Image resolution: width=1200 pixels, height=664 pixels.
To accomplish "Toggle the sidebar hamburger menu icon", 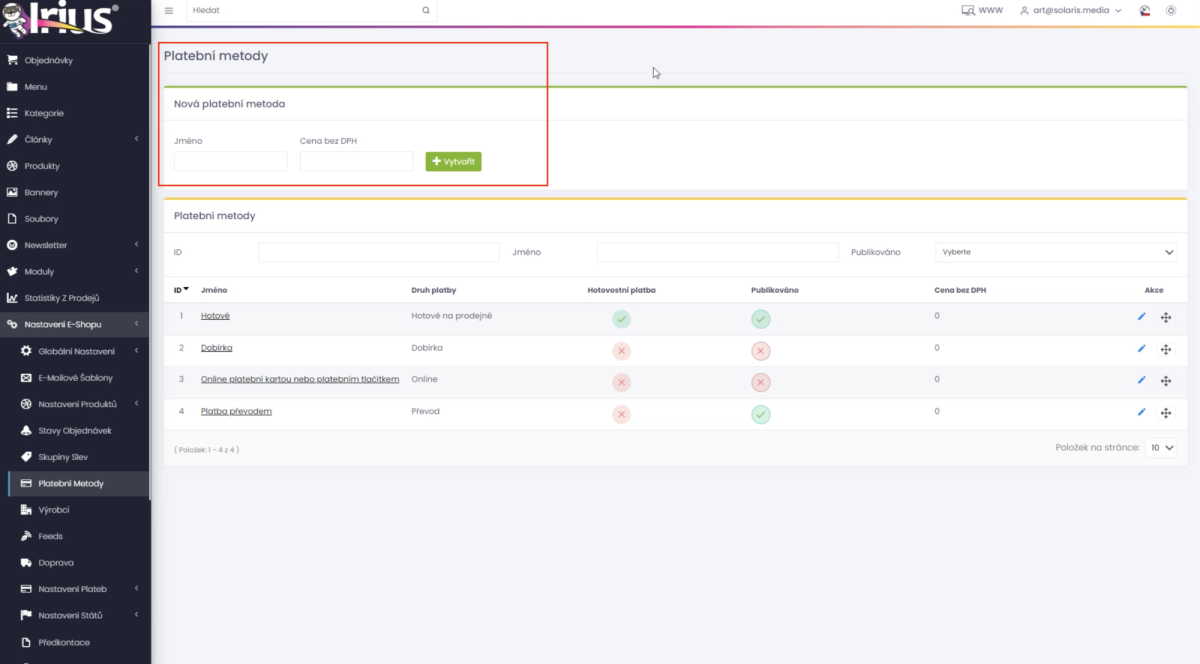I will [x=168, y=10].
